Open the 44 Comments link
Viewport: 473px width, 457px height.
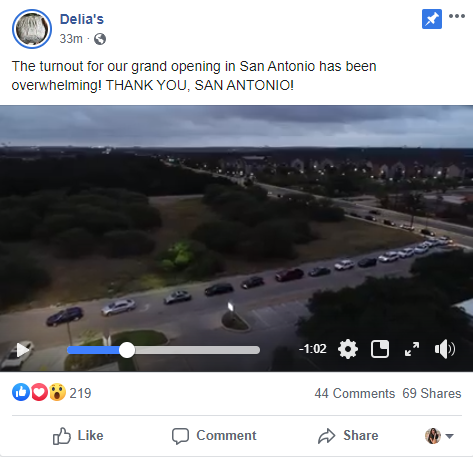[x=355, y=394]
